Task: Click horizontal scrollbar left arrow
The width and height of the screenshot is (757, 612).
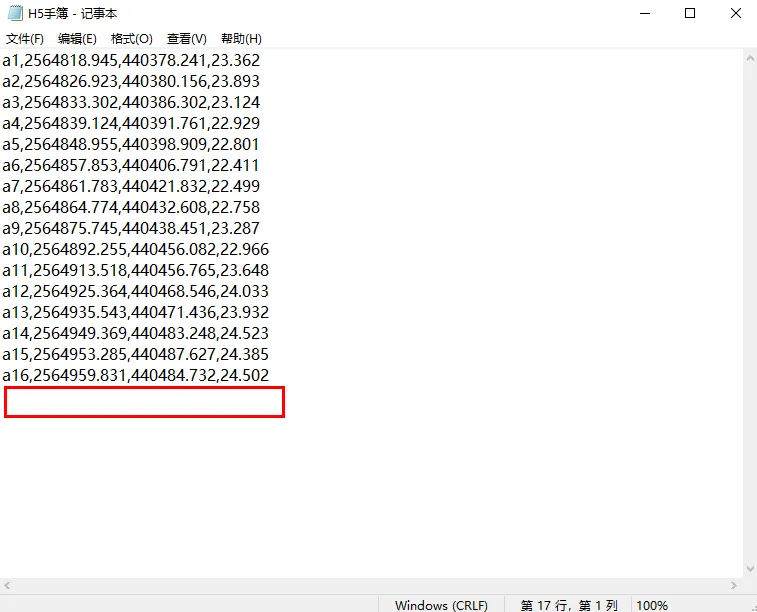Action: (7, 585)
